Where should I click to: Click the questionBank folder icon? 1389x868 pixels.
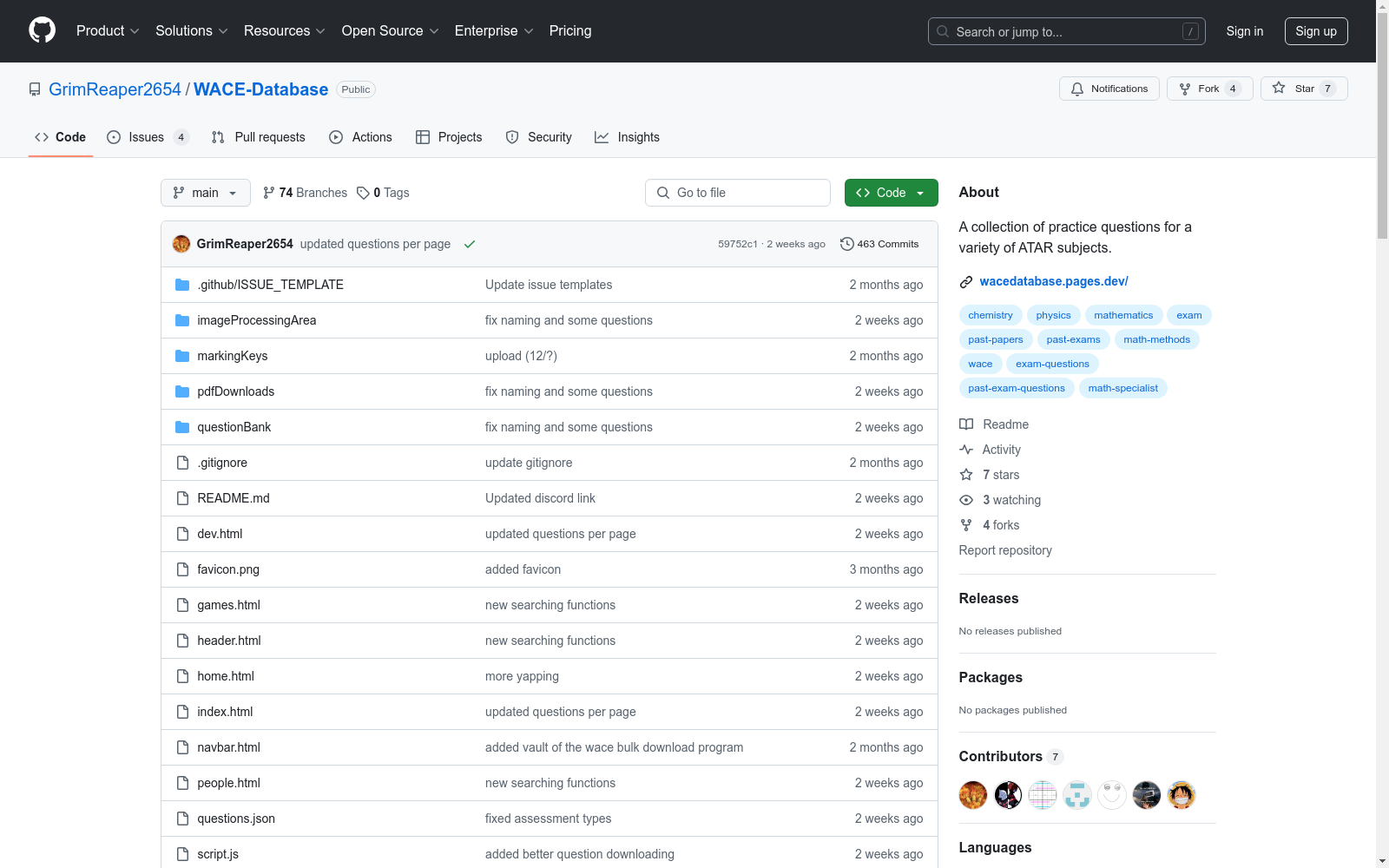182,427
